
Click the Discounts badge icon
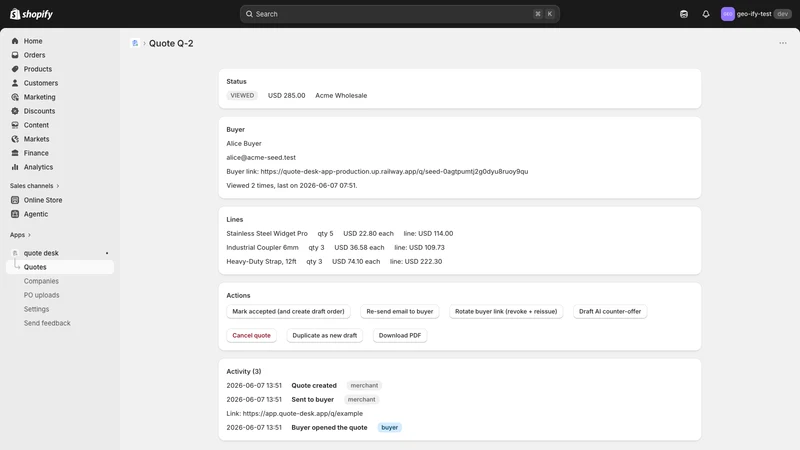pos(15,111)
